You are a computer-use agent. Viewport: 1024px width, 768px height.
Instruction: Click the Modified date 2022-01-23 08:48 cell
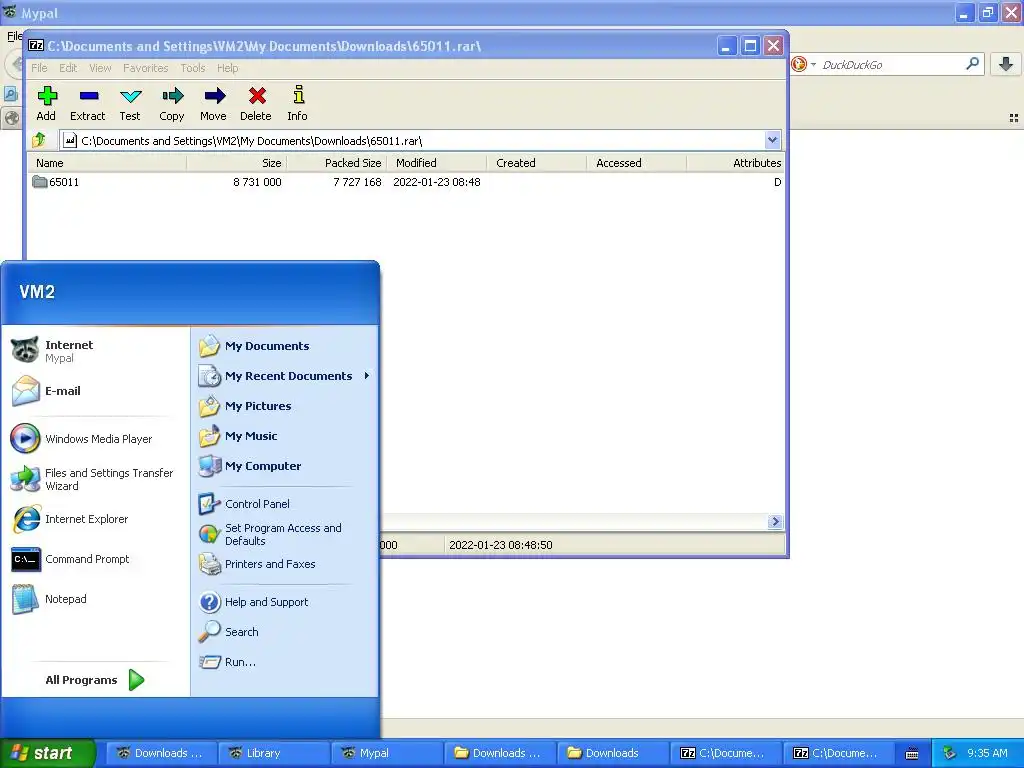[436, 182]
